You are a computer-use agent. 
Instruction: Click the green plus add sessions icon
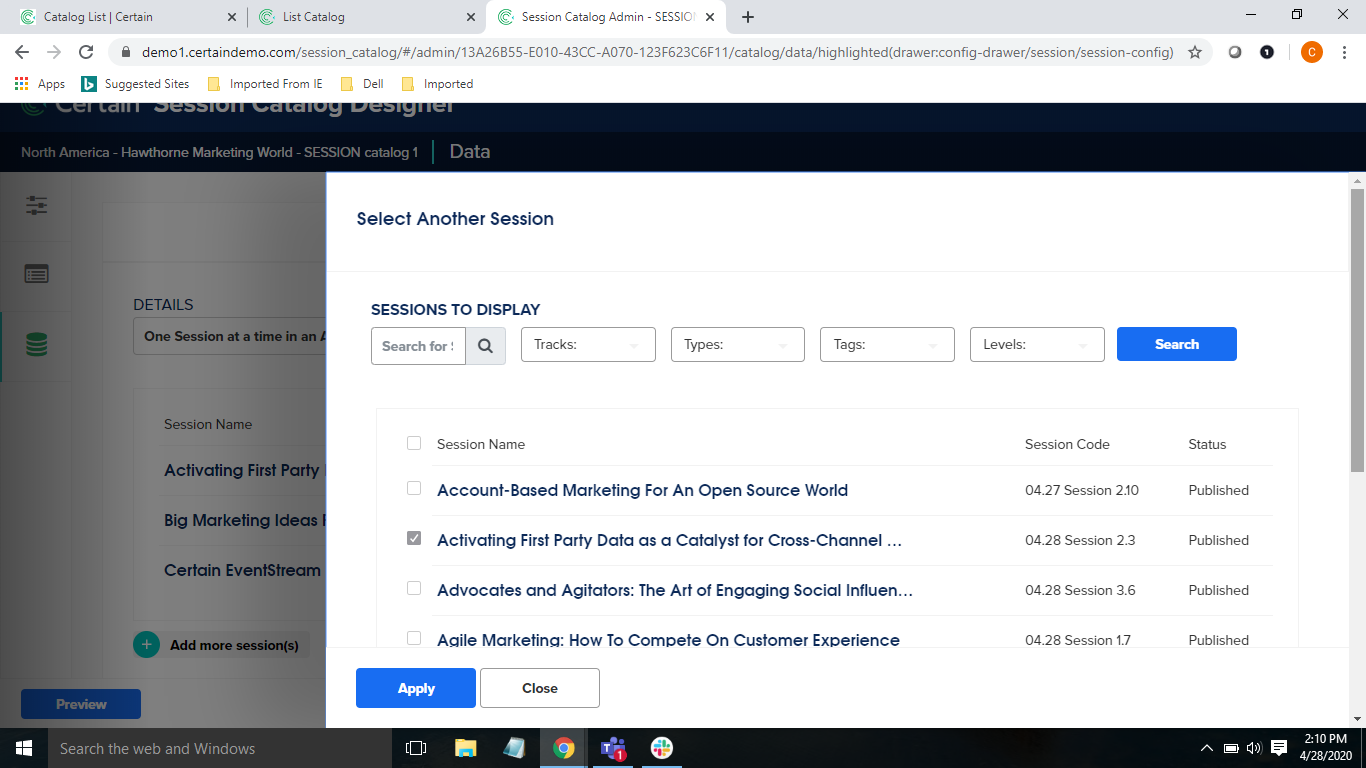click(146, 645)
